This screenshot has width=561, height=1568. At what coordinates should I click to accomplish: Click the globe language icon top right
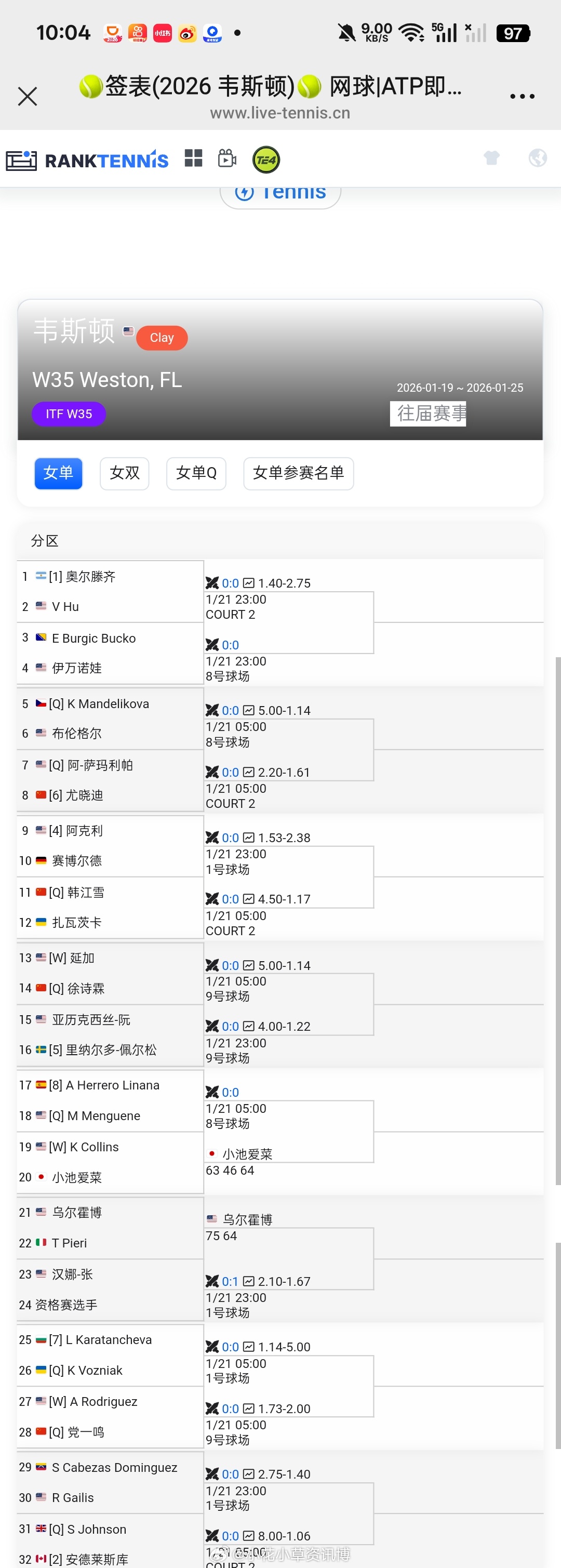pos(538,157)
